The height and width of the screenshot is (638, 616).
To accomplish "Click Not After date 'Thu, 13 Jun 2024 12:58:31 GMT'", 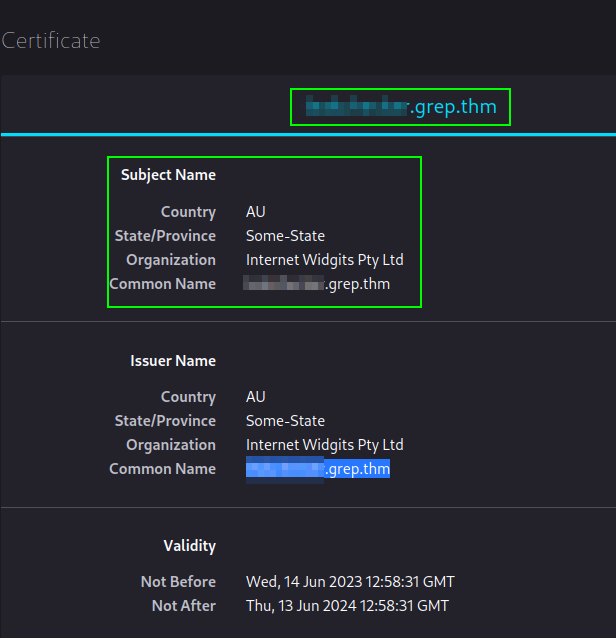I will pyautogui.click(x=347, y=605).
